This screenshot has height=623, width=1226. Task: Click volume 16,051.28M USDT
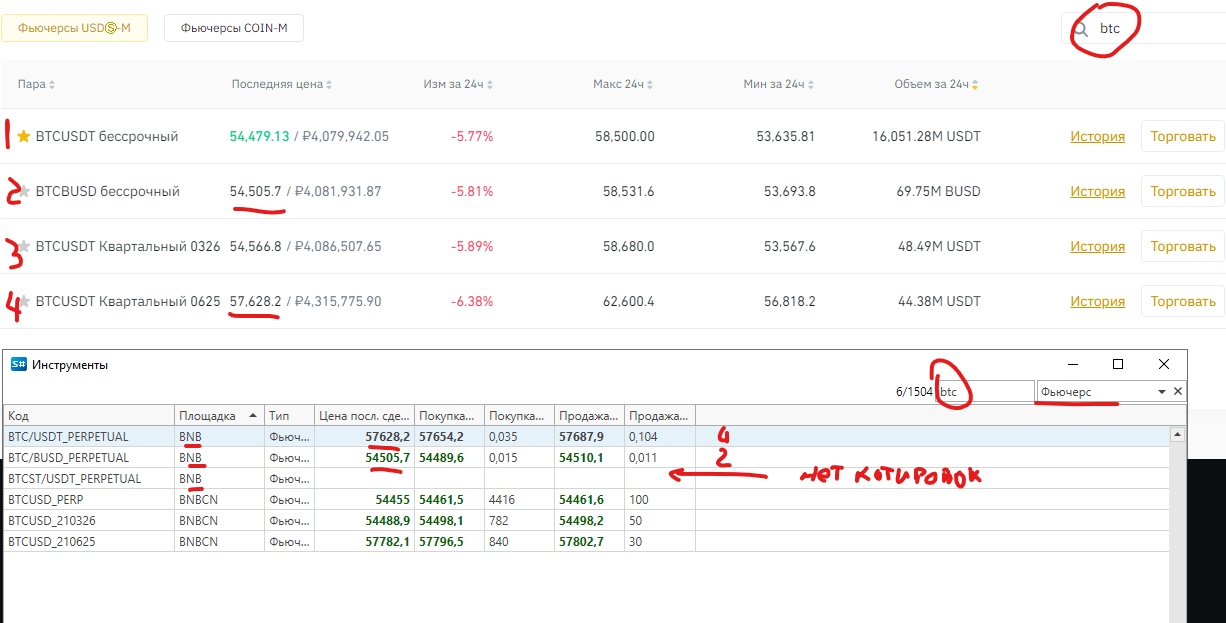pos(926,136)
